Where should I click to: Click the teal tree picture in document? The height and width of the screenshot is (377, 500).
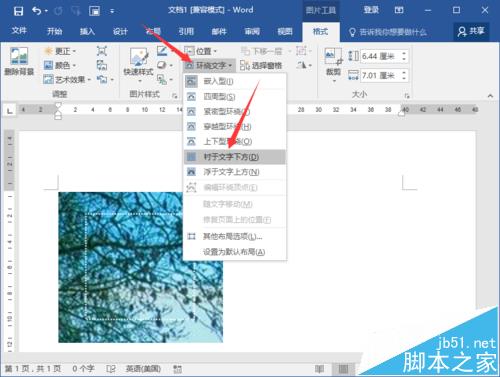point(141,267)
